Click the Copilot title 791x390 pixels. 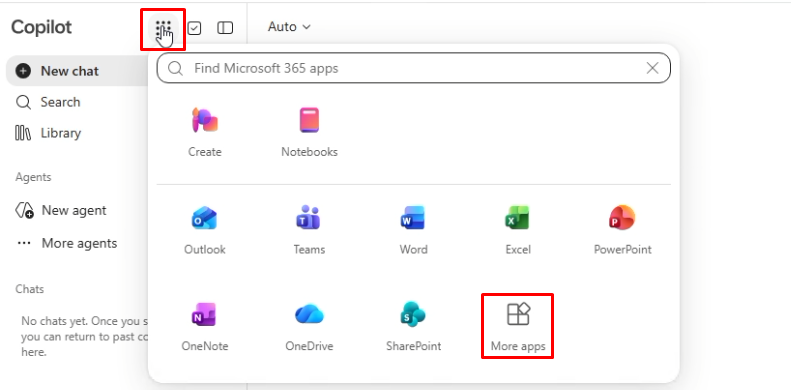point(41,27)
